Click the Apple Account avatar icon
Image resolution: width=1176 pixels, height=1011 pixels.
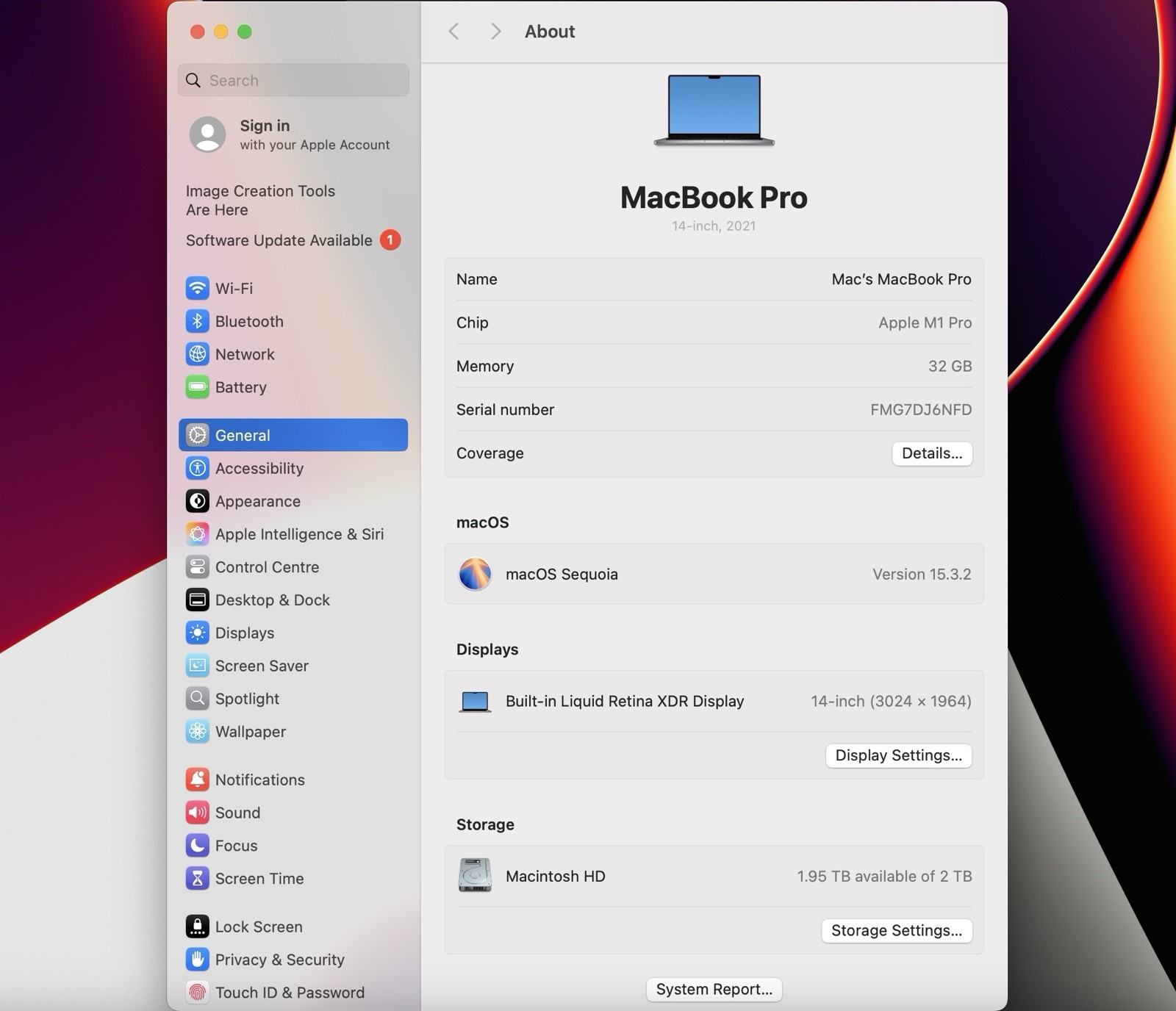(x=207, y=134)
